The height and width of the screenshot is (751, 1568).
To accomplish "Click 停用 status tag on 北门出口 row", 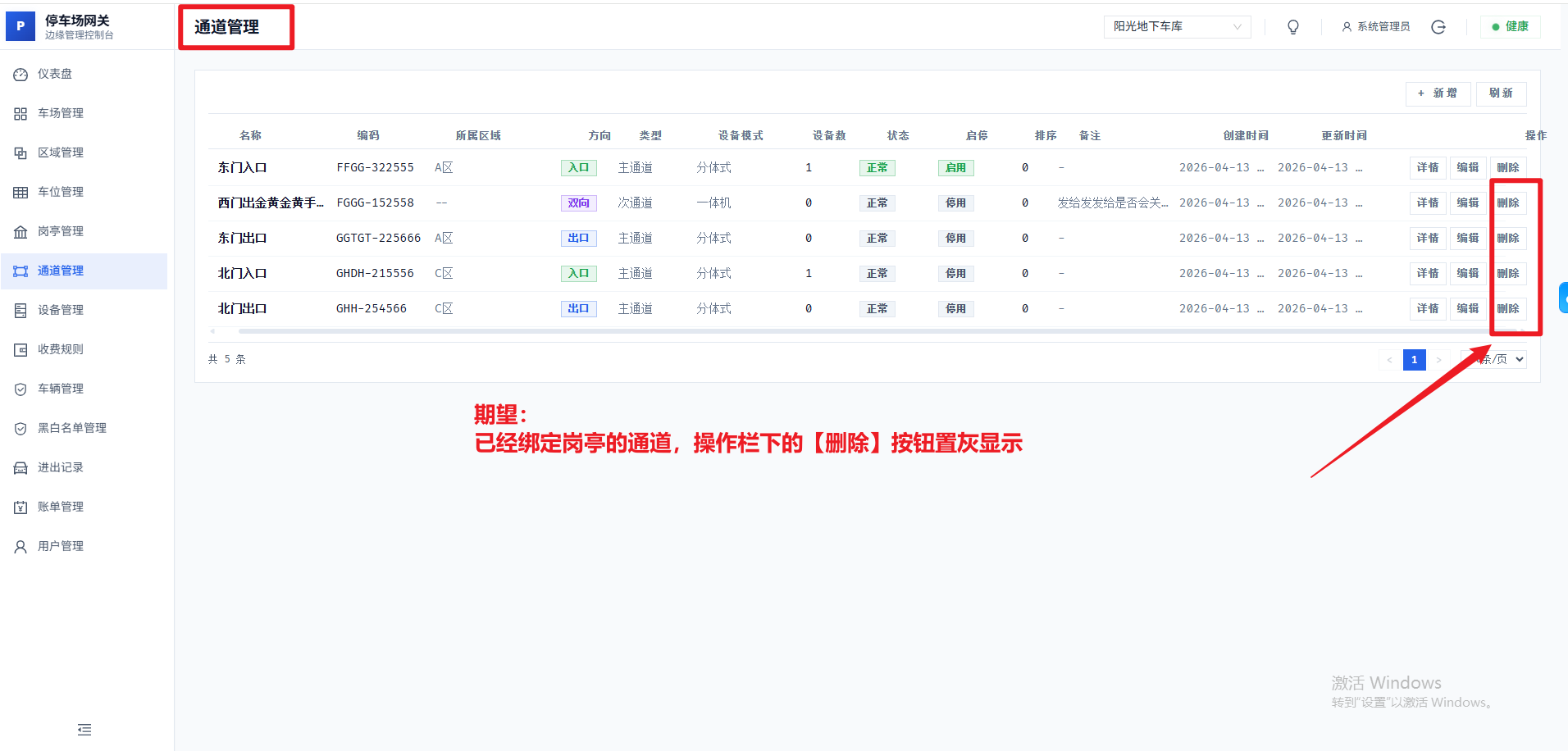I will [x=955, y=308].
